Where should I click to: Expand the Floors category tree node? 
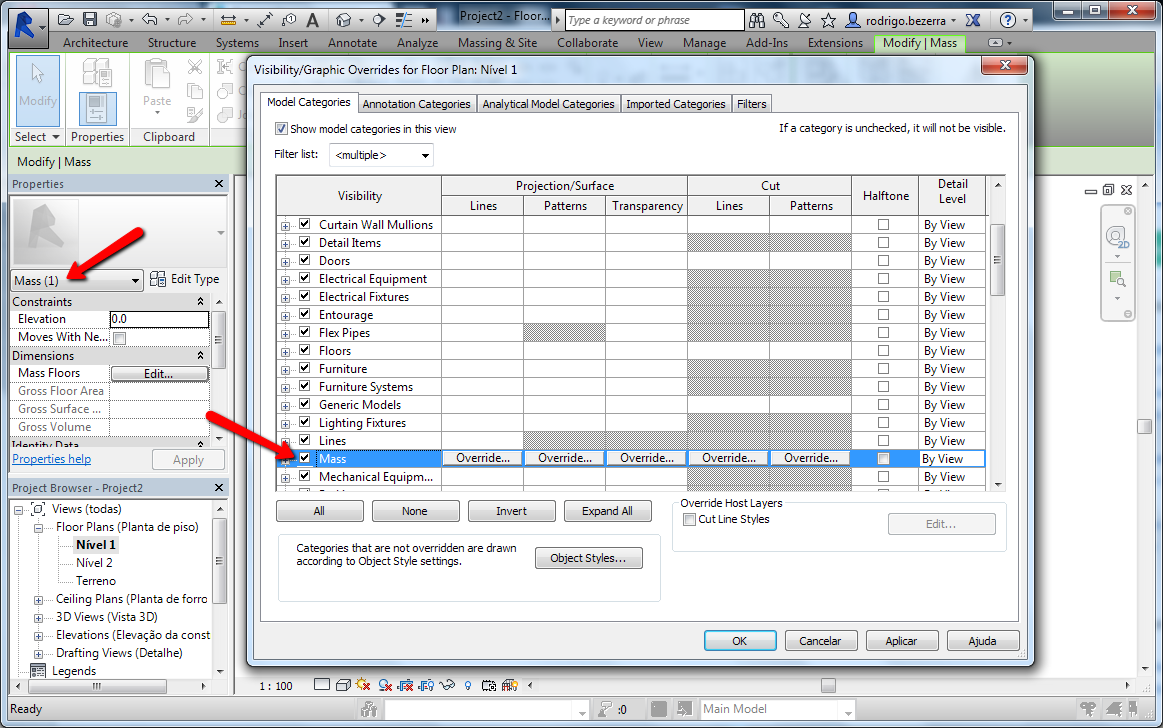click(x=286, y=351)
